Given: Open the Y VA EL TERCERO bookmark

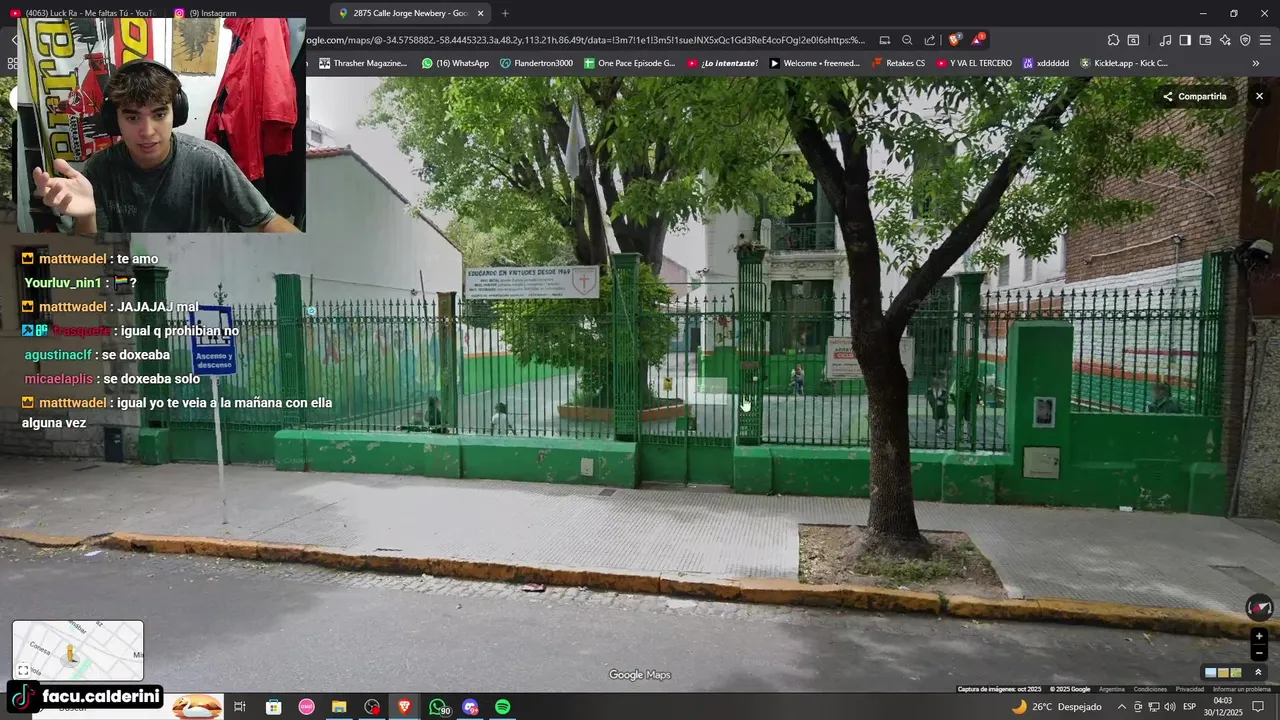Looking at the screenshot, I should (974, 63).
